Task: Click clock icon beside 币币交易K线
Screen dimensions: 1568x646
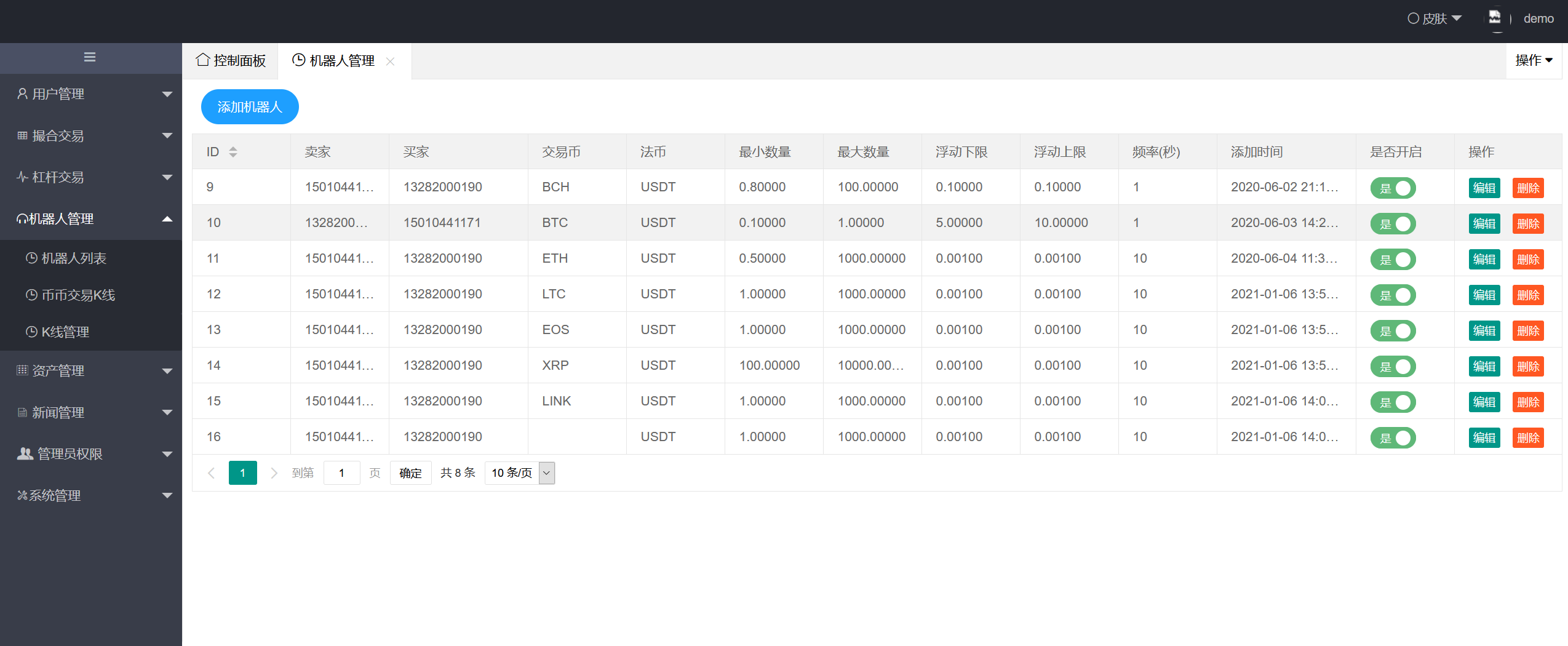Action: click(31, 295)
